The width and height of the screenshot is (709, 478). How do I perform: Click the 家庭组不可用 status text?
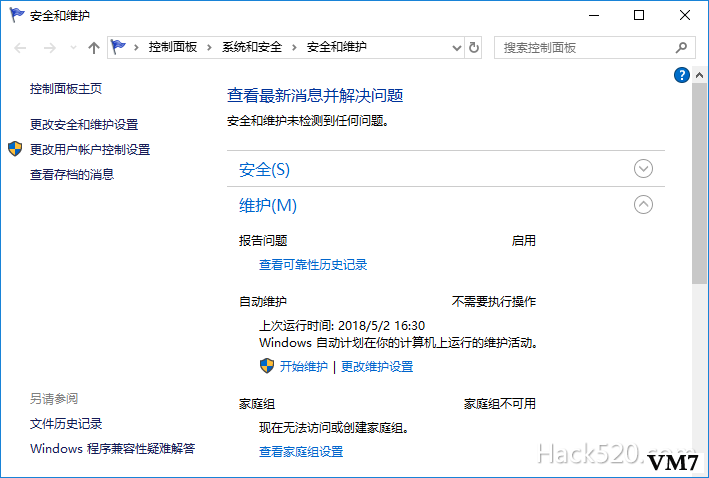[500, 403]
